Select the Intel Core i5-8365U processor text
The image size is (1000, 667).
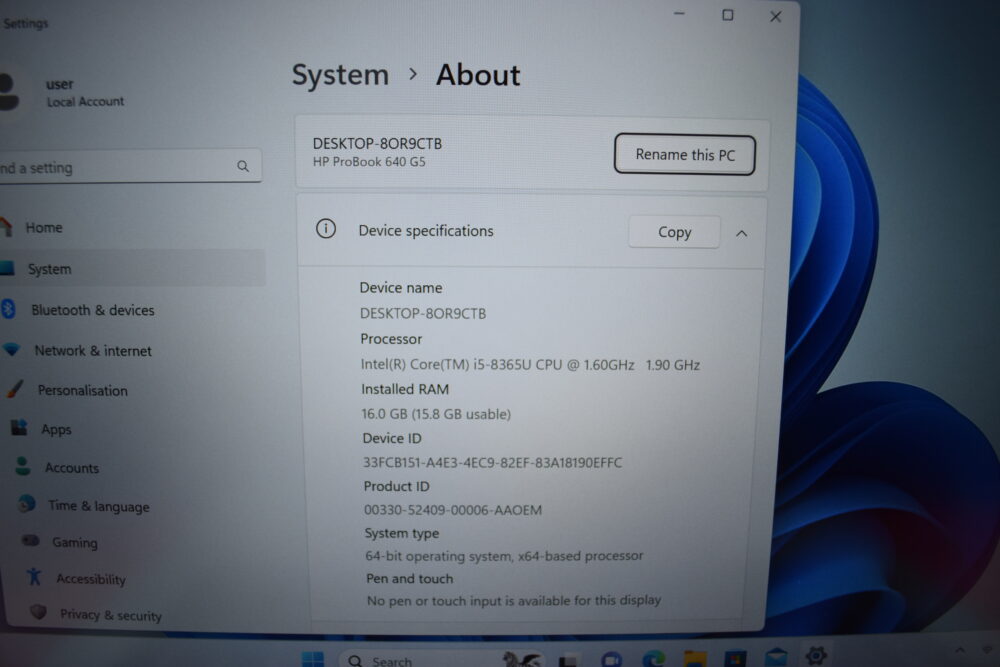click(530, 365)
